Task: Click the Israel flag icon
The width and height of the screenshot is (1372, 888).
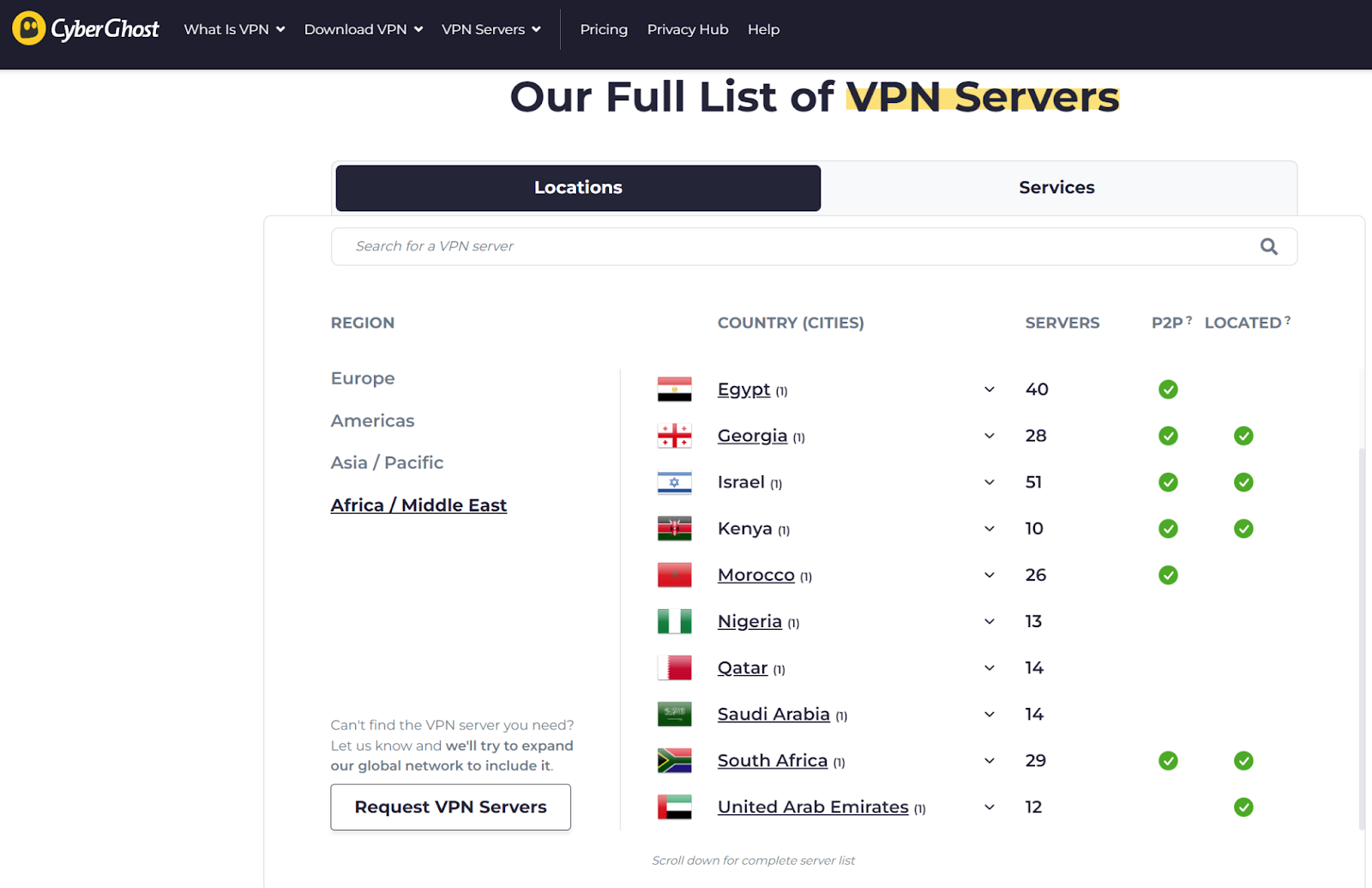Action: [674, 482]
